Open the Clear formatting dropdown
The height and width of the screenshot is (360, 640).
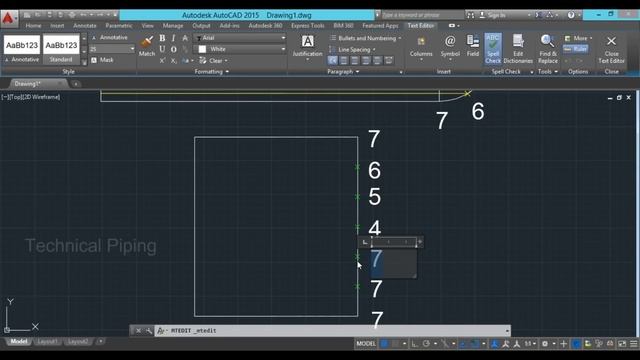(214, 60)
